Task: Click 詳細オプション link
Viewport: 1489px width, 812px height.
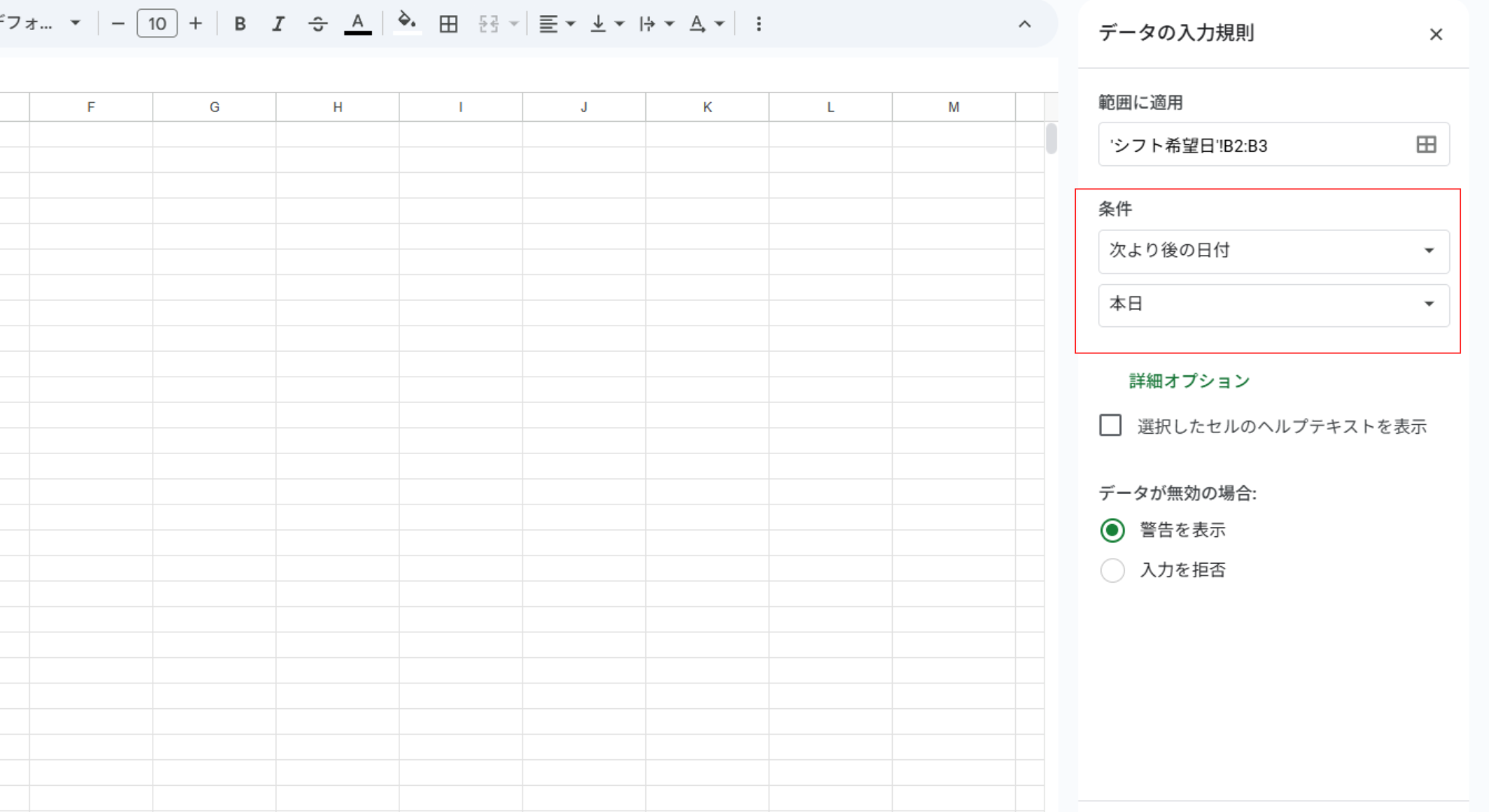Action: coord(1189,381)
